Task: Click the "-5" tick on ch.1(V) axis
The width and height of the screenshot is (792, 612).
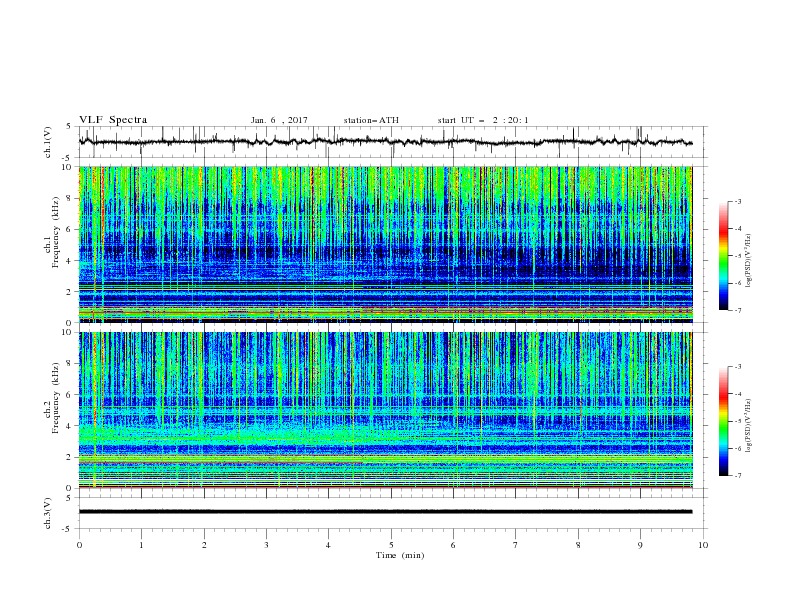Action: [68, 158]
